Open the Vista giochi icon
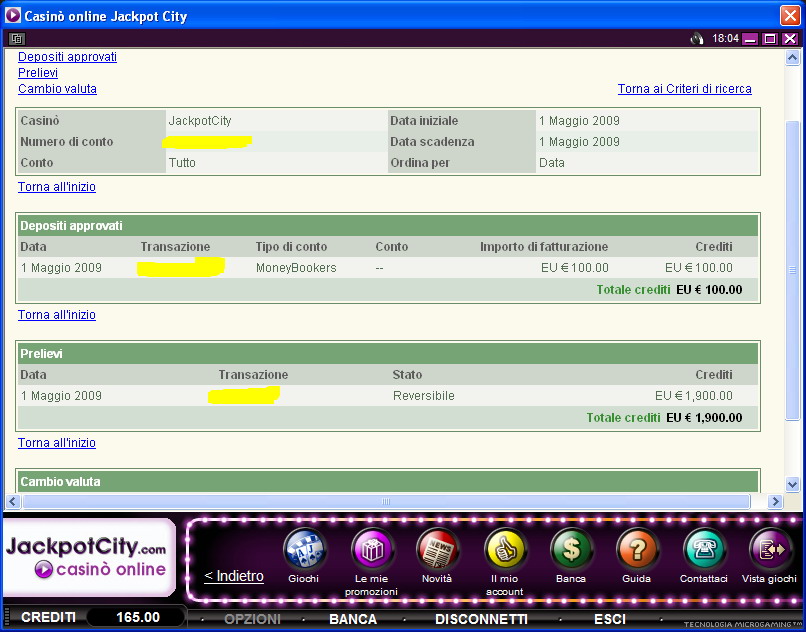This screenshot has width=806, height=632. point(770,550)
